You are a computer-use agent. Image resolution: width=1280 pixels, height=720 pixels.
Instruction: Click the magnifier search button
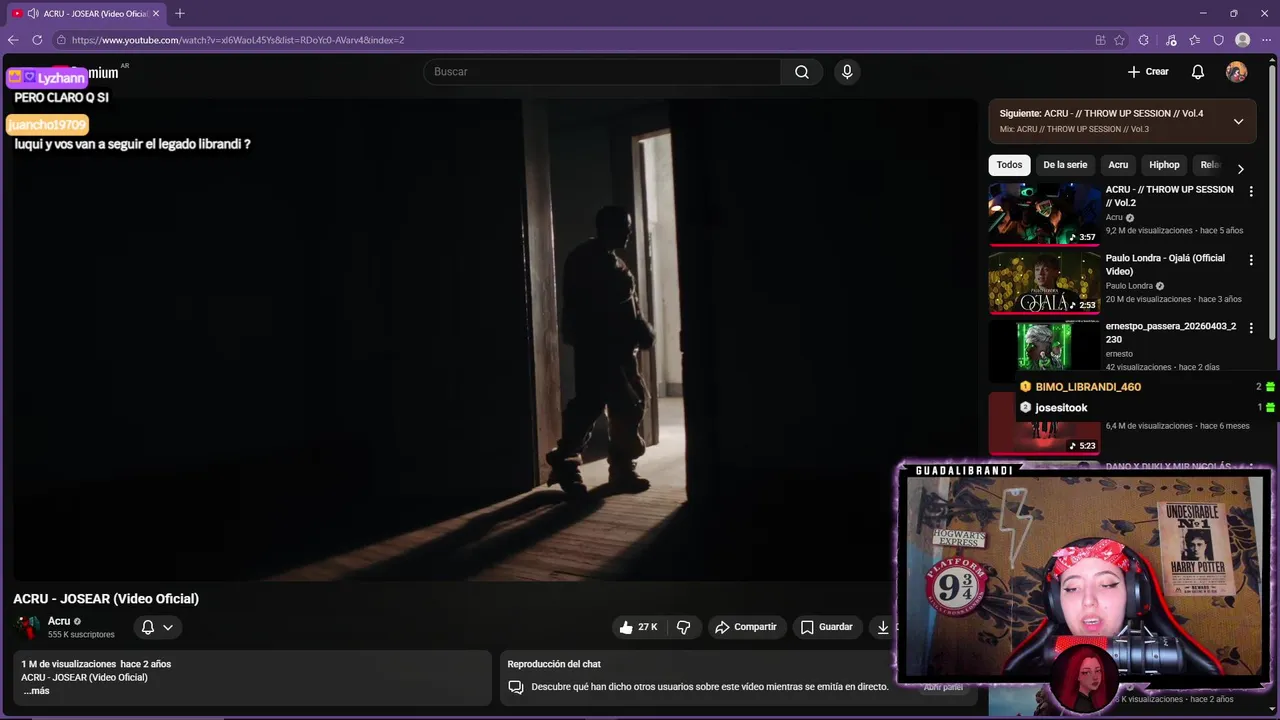pos(802,72)
